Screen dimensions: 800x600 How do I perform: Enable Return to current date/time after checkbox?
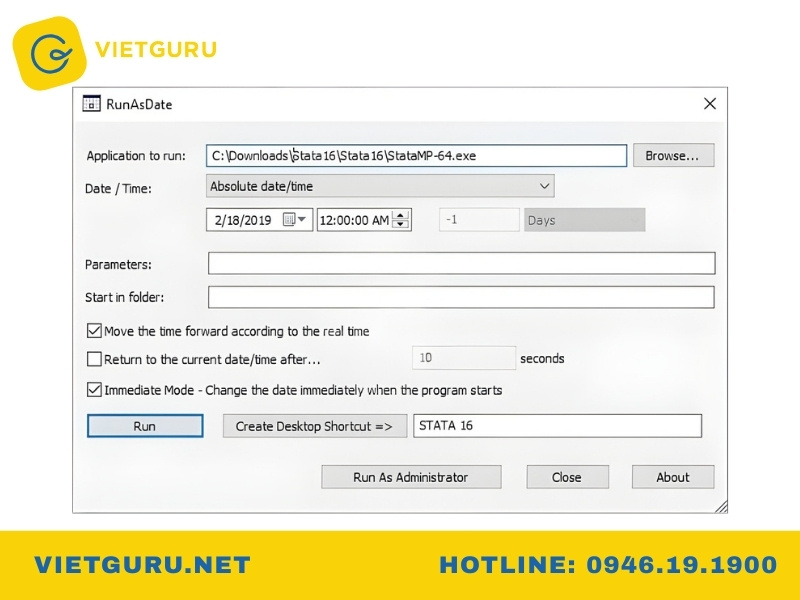[94, 359]
